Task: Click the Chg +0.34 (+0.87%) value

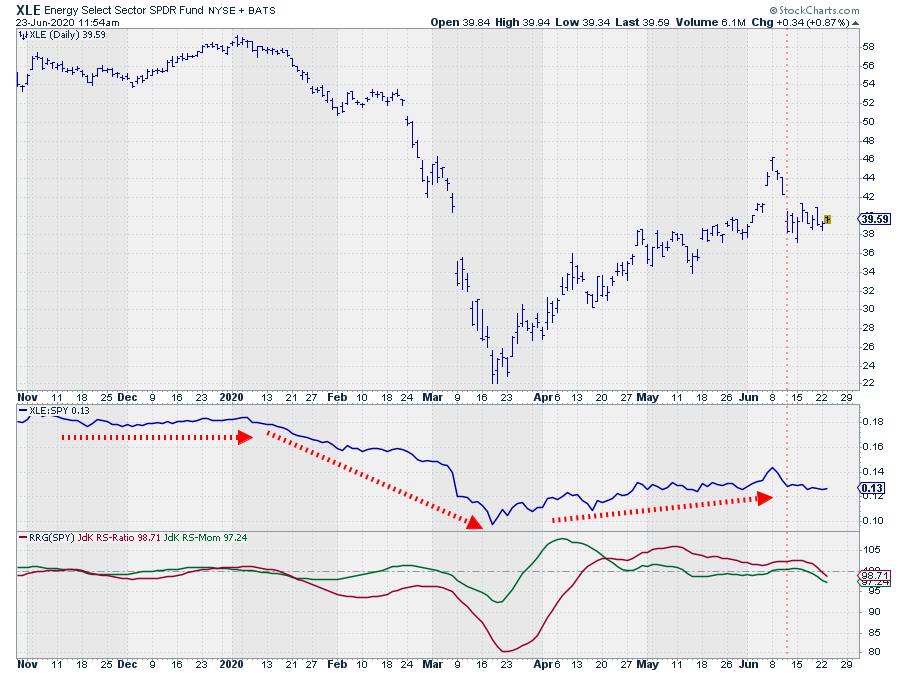Action: pos(800,22)
